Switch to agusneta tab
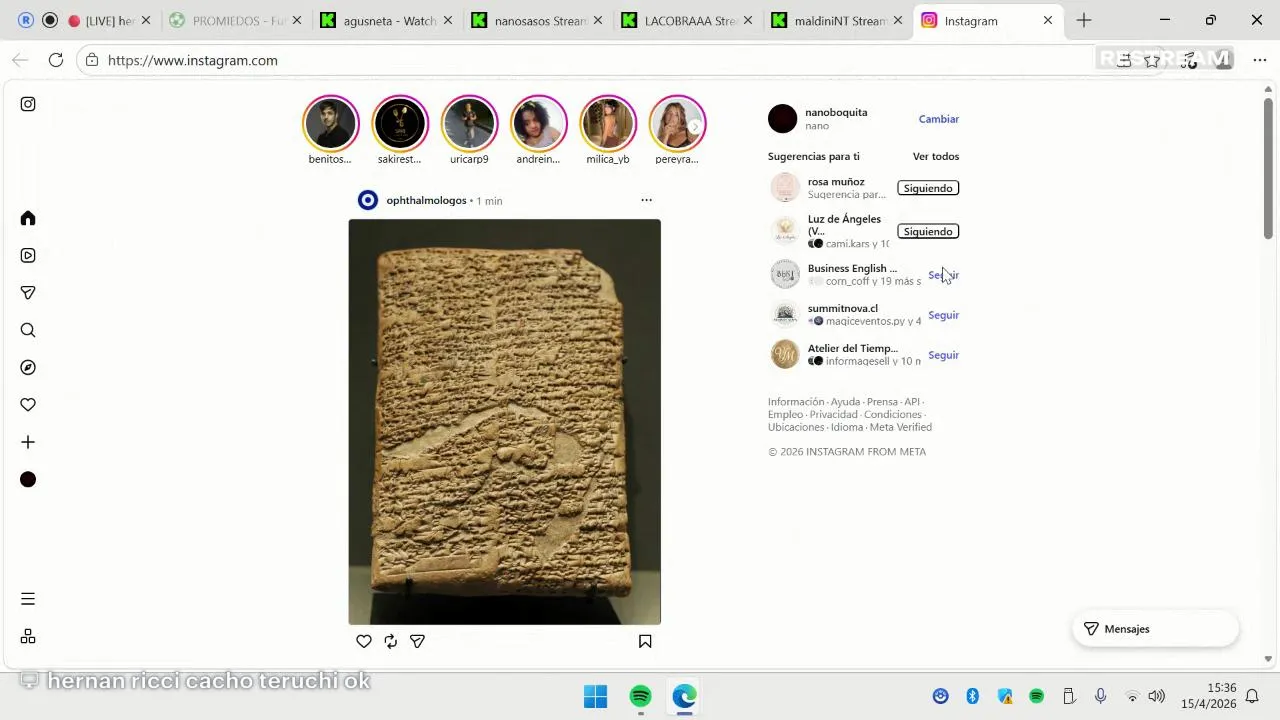The width and height of the screenshot is (1280, 720). (x=385, y=20)
